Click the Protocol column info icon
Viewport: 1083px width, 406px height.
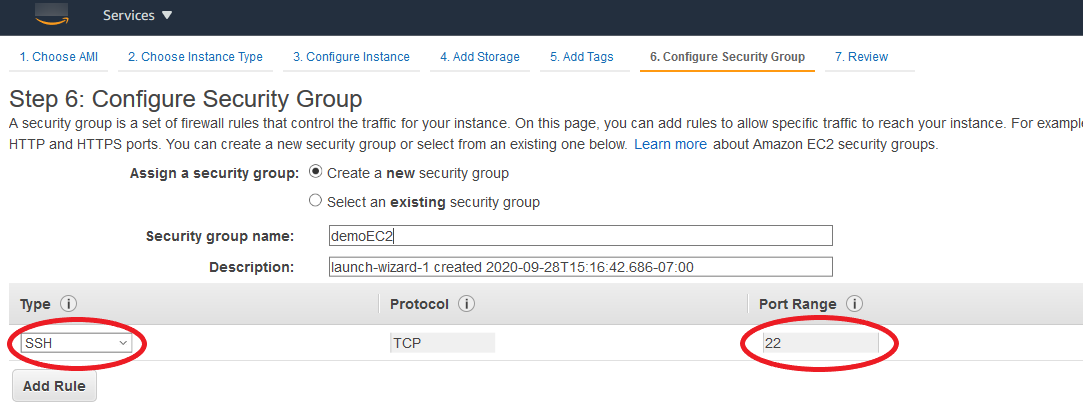[x=466, y=304]
